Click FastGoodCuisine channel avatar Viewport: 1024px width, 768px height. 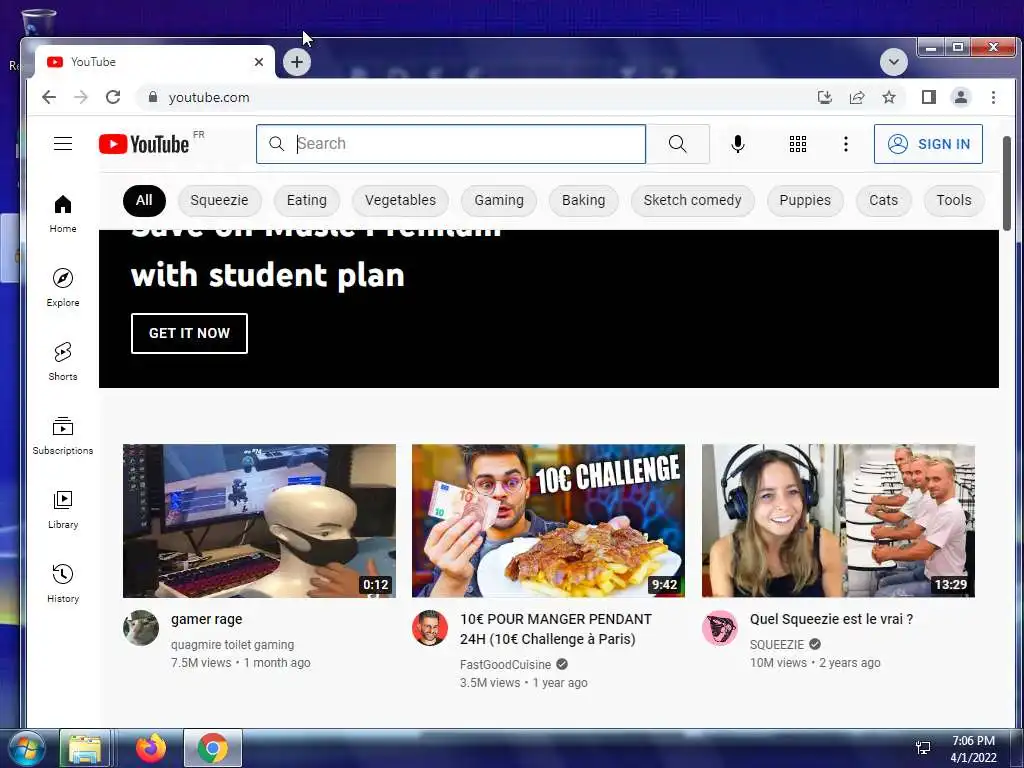coord(430,628)
